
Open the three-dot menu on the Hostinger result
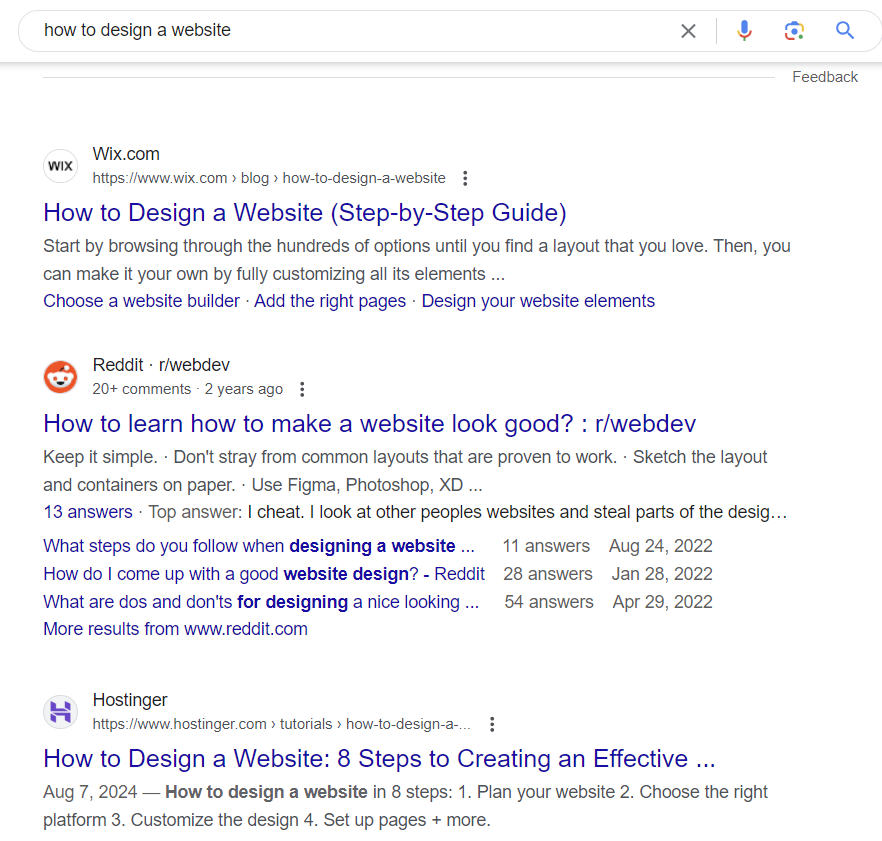coord(491,723)
